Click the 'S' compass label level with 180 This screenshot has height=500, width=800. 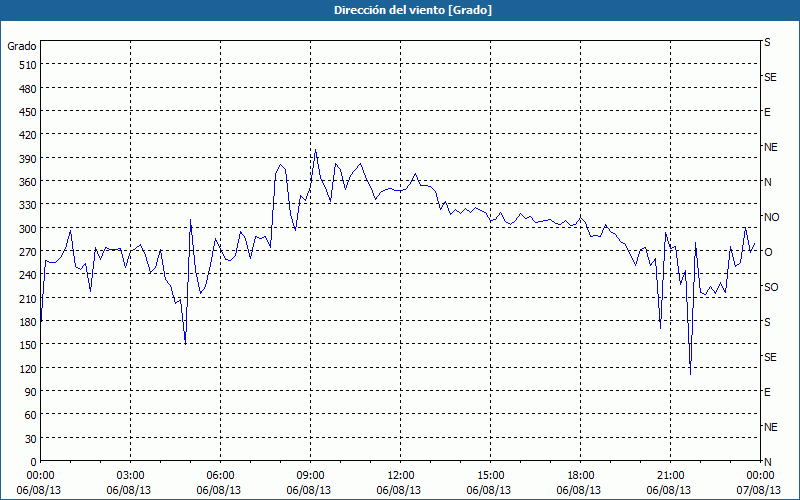click(x=767, y=322)
